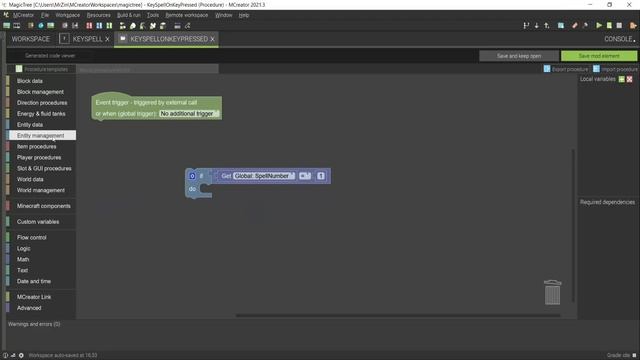
Task: Click the branch/remote workspace setup icon
Action: [x=526, y=25]
